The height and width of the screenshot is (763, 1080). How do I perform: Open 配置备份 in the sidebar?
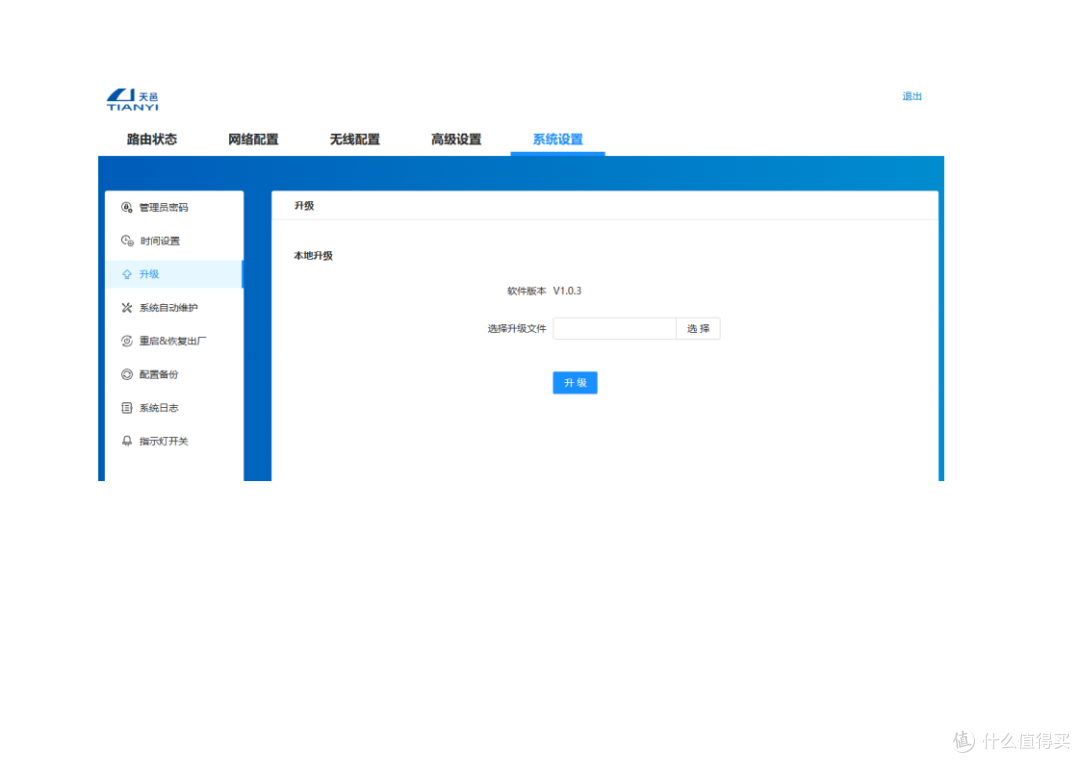click(x=174, y=375)
